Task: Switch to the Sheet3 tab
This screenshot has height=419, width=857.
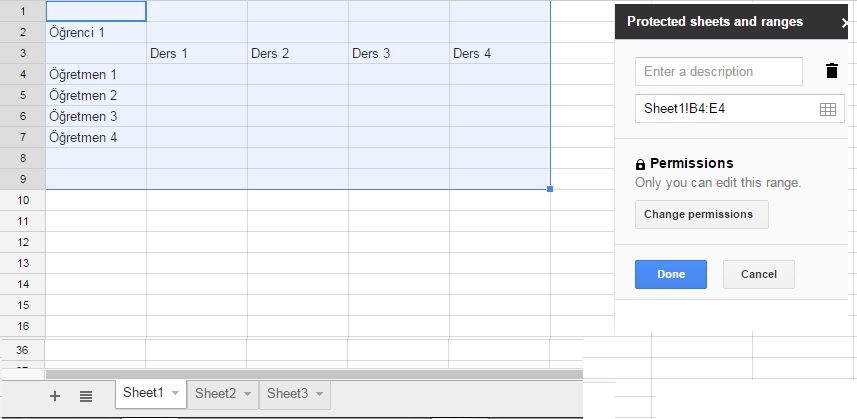Action: coord(287,393)
